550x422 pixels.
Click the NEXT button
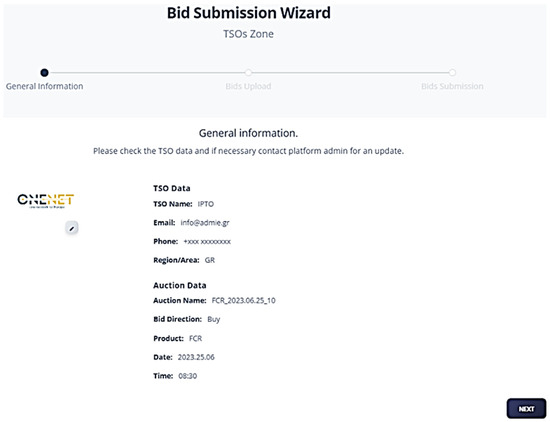click(x=526, y=409)
